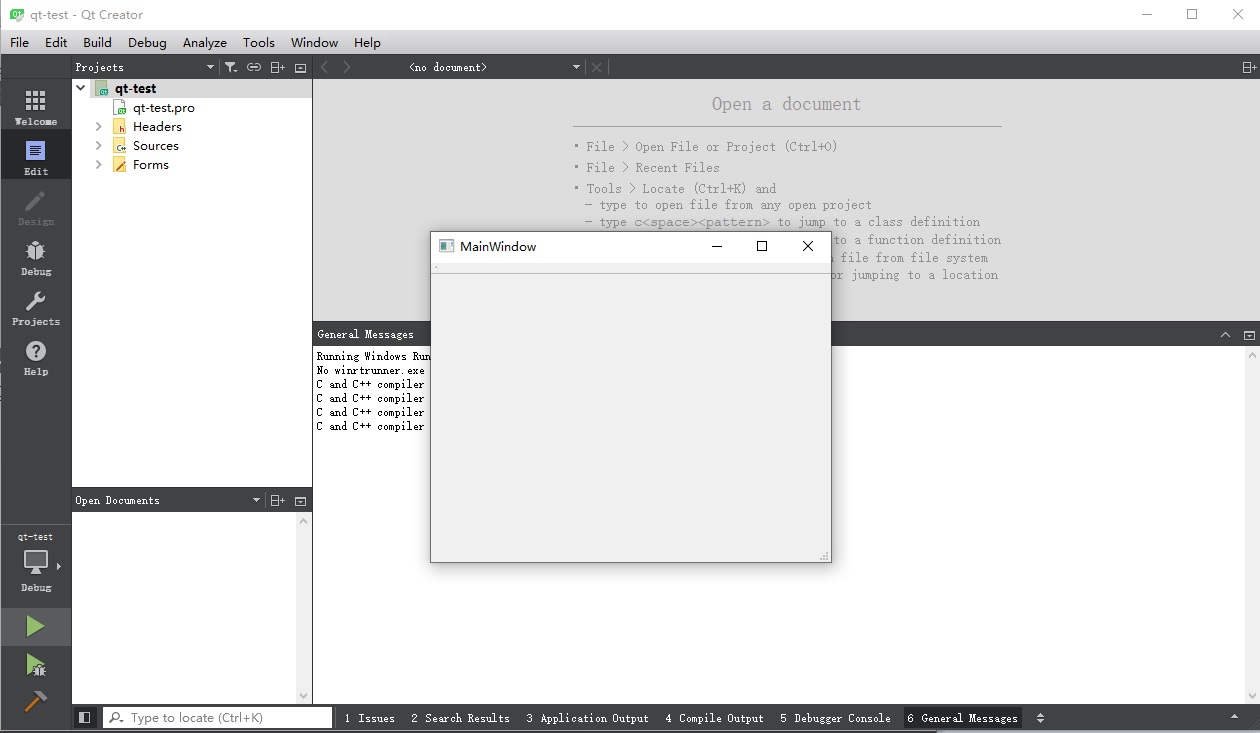Viewport: 1260px width, 733px height.
Task: Show the Issues output pane
Action: (369, 718)
